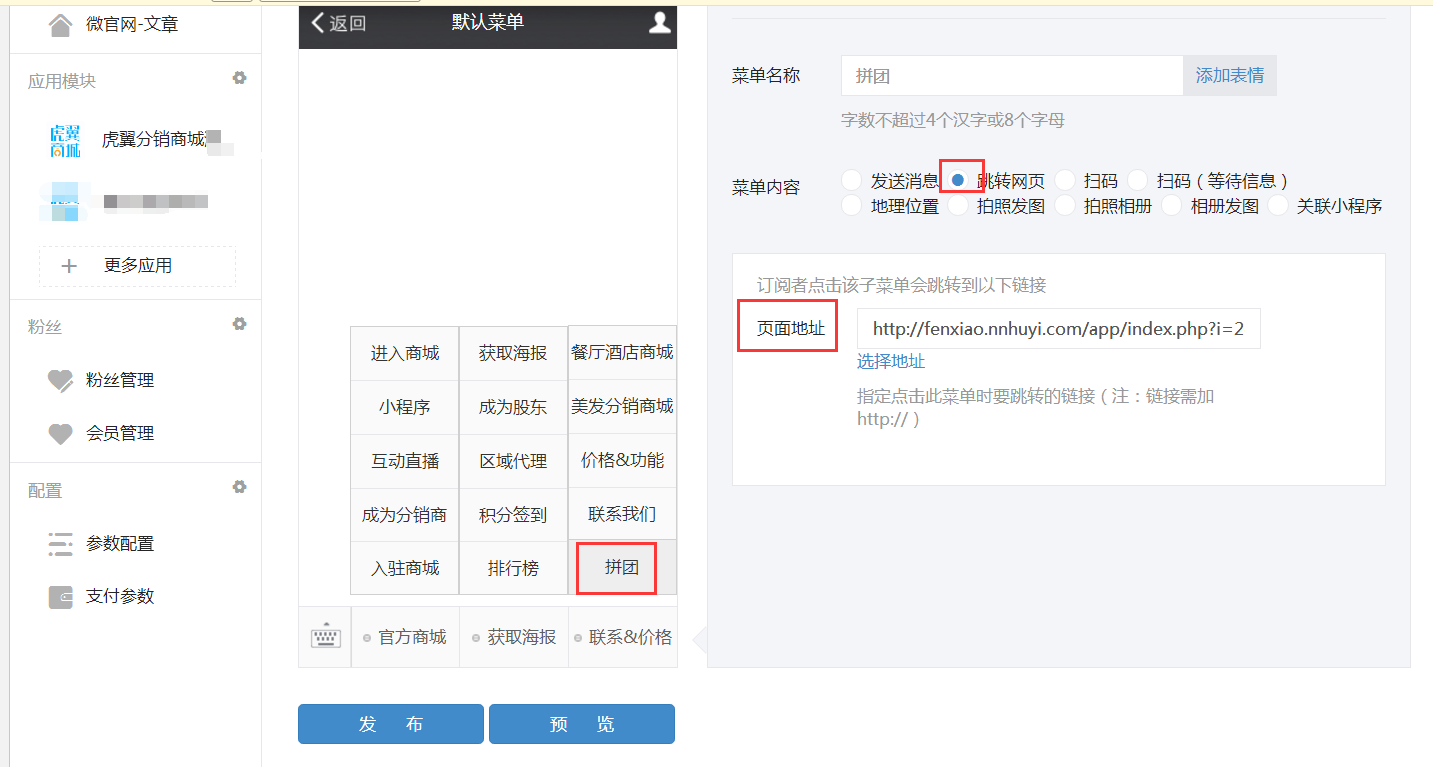Viewport: 1433px width, 767px height.
Task: Select the 联系我们 submenu item
Action: [x=622, y=514]
